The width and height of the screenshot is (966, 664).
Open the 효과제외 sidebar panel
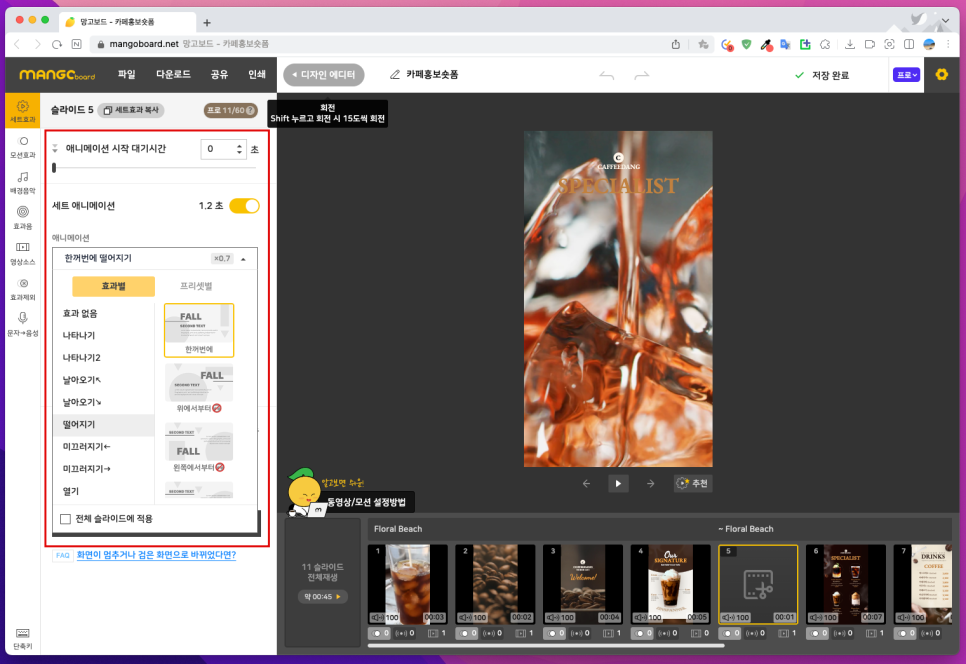click(x=23, y=289)
